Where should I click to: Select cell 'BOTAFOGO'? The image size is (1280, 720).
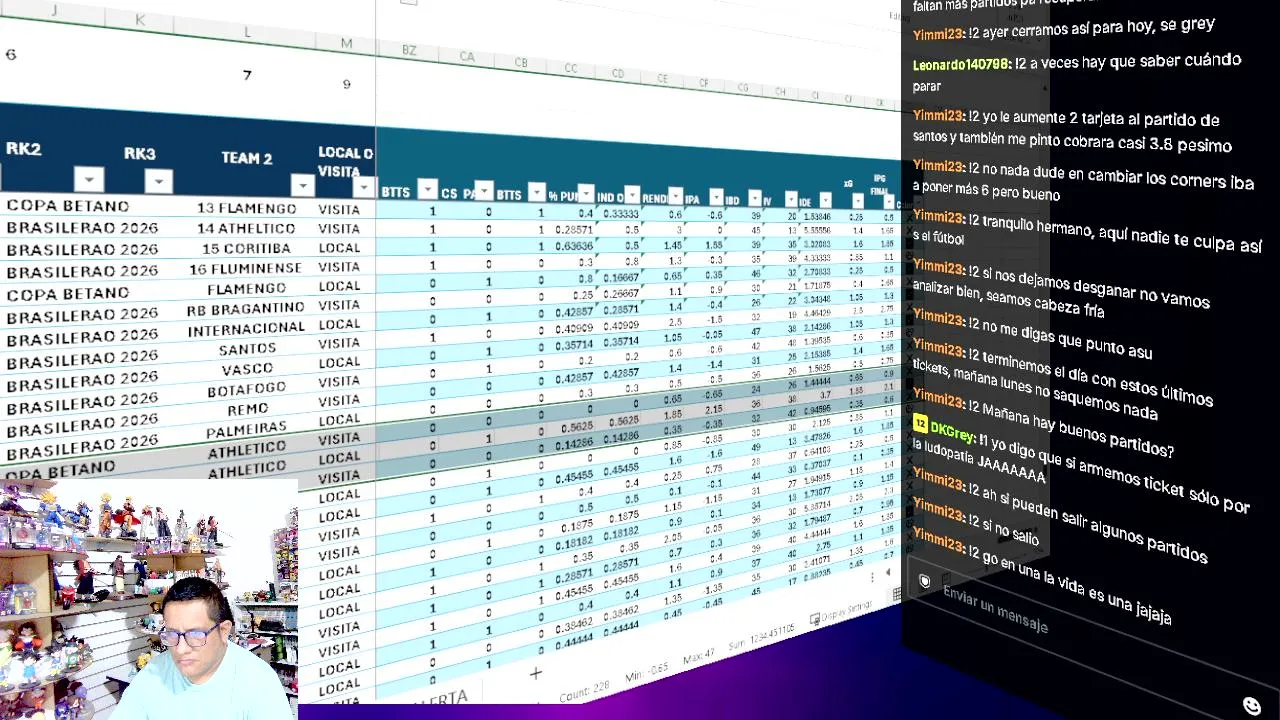point(247,388)
